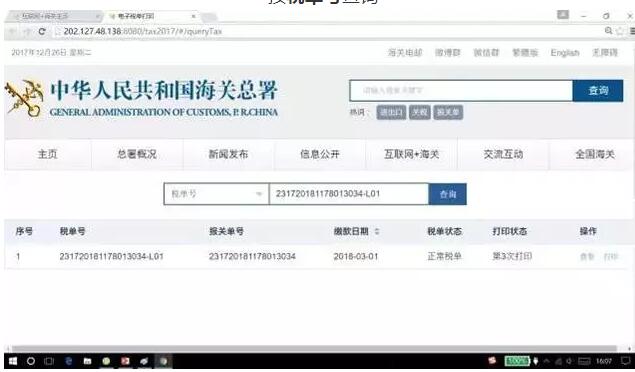Open the Windows Start menu

point(13,361)
